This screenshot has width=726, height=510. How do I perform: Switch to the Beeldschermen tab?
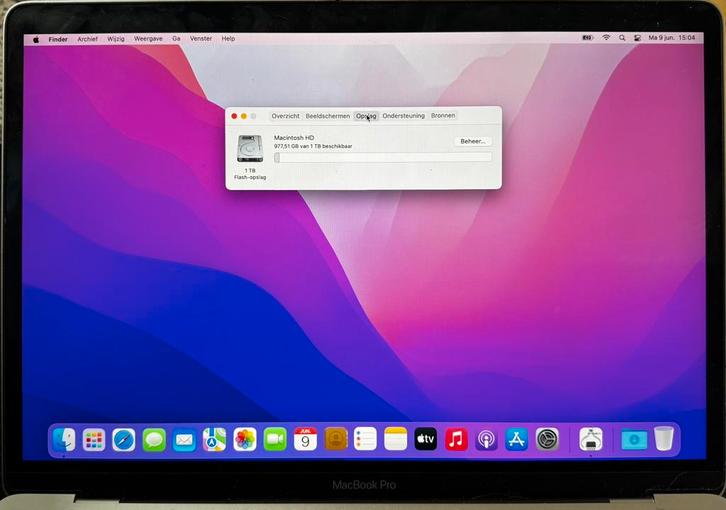click(x=327, y=116)
